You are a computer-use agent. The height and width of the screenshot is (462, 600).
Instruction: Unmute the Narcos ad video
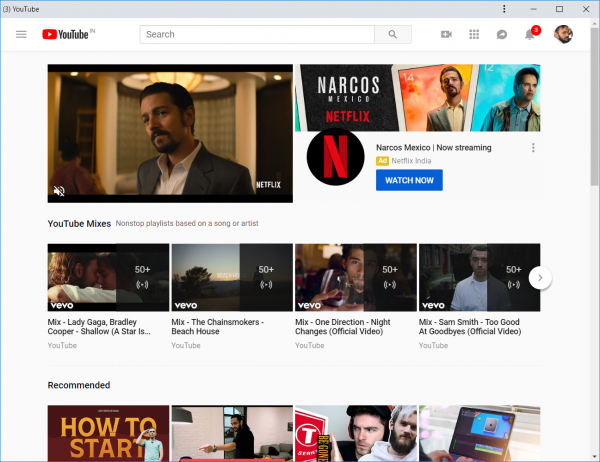pyautogui.click(x=59, y=191)
